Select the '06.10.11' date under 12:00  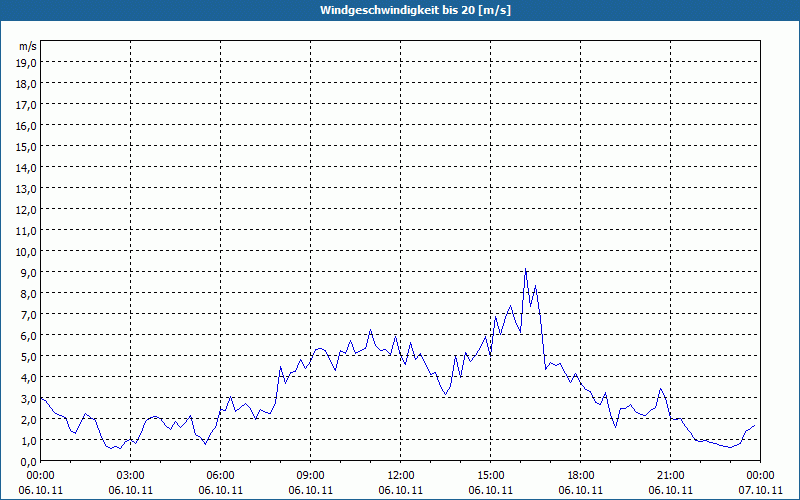click(x=401, y=490)
